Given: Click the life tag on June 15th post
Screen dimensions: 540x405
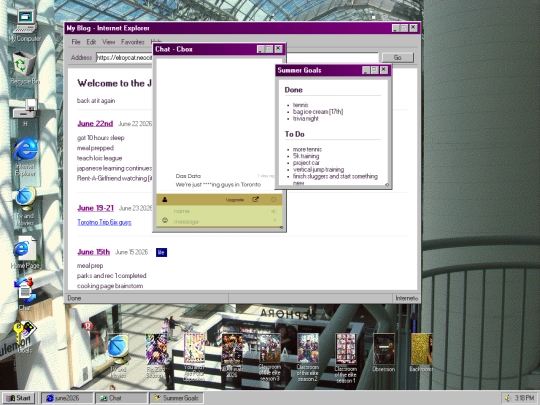Looking at the screenshot, I should pyautogui.click(x=161, y=252).
